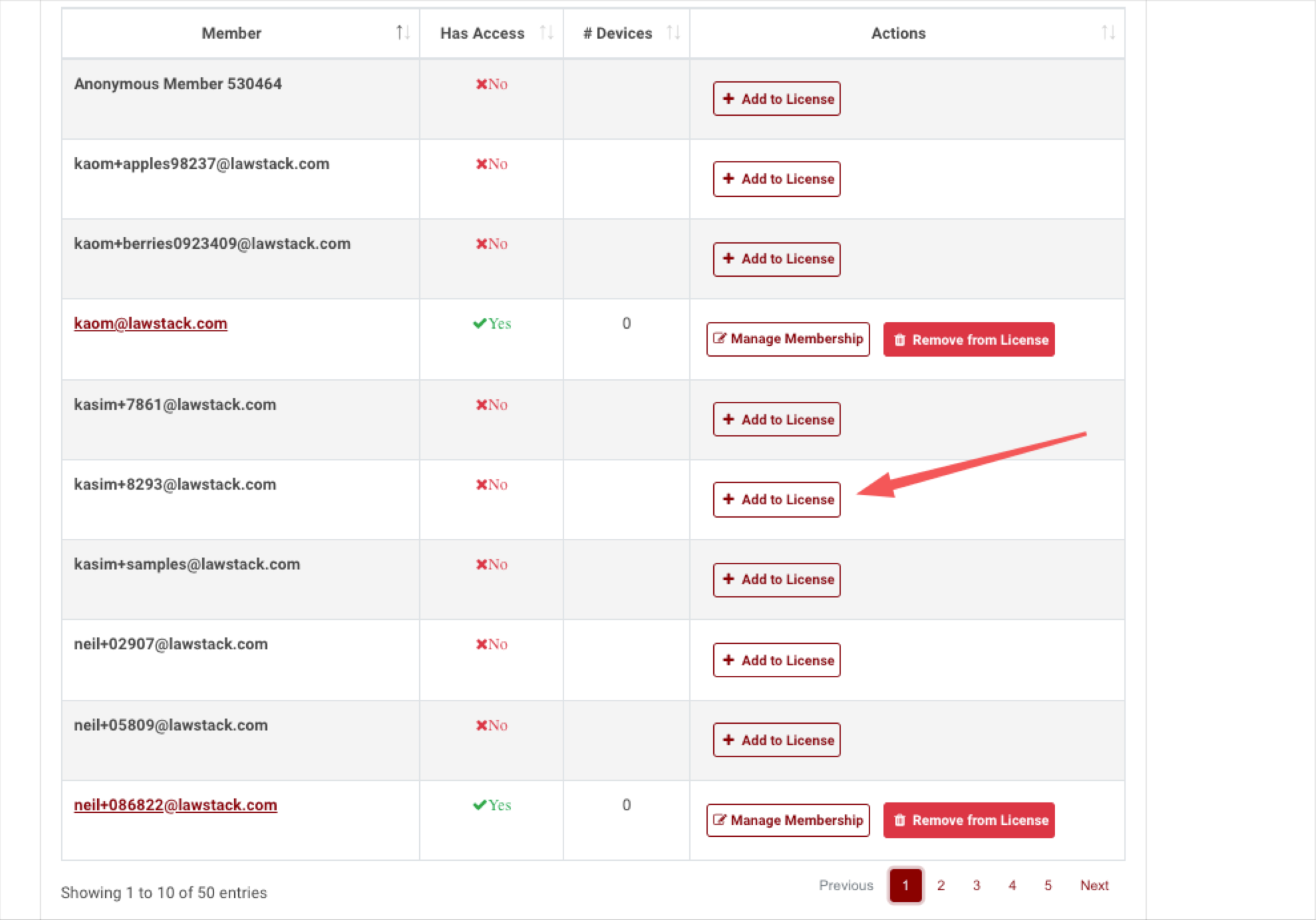This screenshot has height=920, width=1316.
Task: Select current page 1 button
Action: point(905,885)
